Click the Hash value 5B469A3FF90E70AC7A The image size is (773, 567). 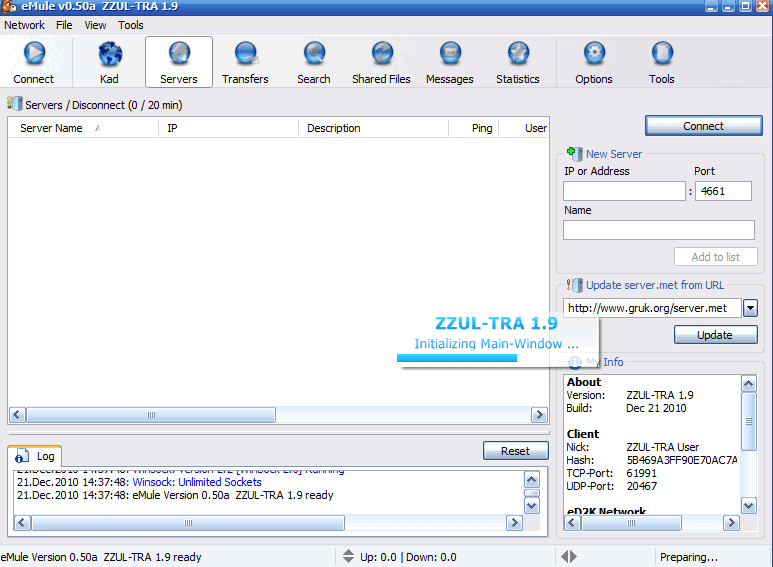click(682, 460)
